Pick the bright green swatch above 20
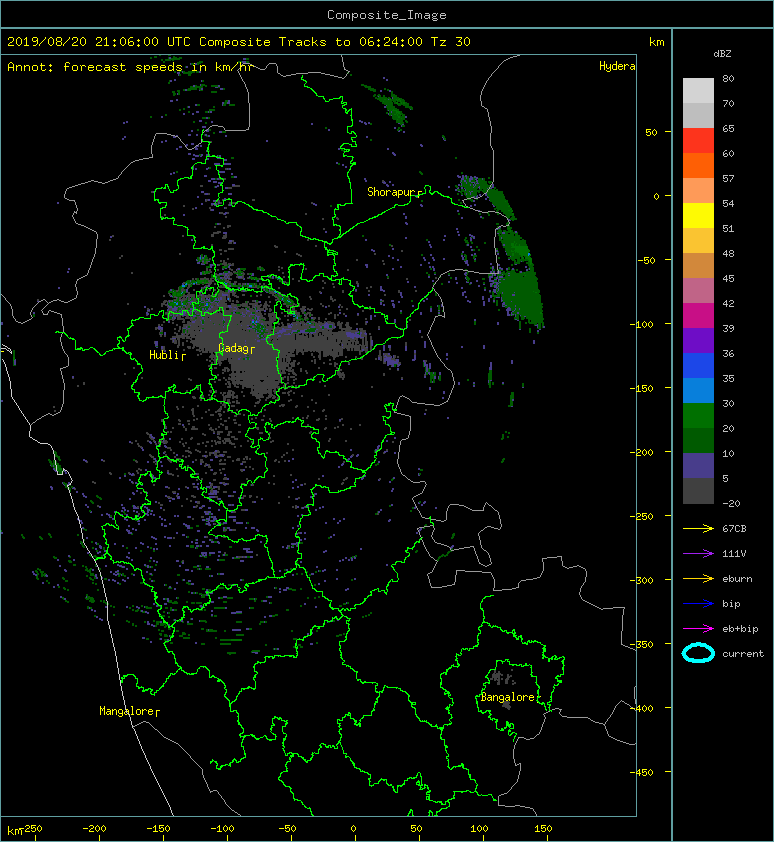The width and height of the screenshot is (774, 842). (x=698, y=416)
